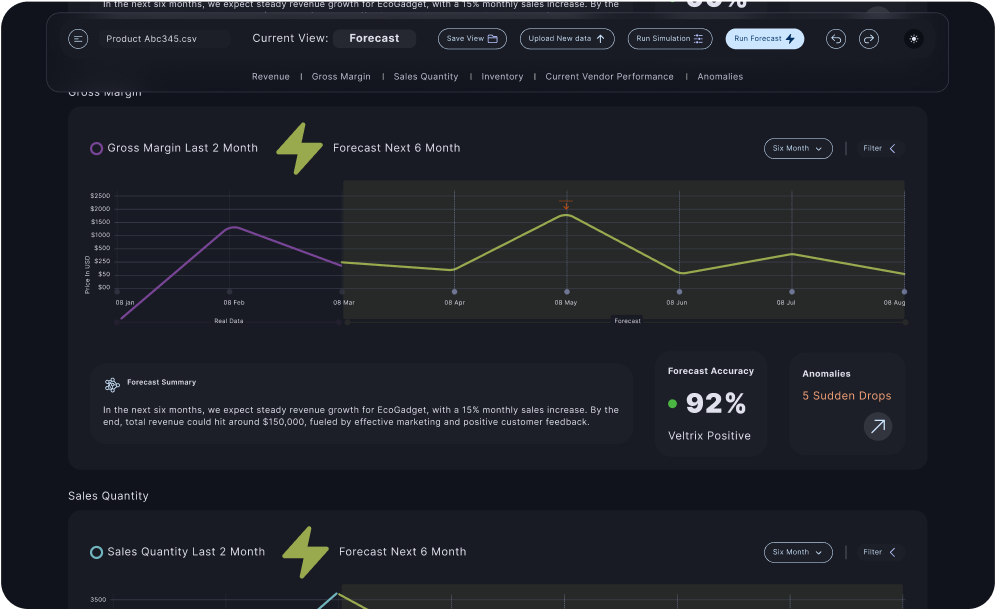Open the Gross Margin Six Month dropdown

(798, 148)
